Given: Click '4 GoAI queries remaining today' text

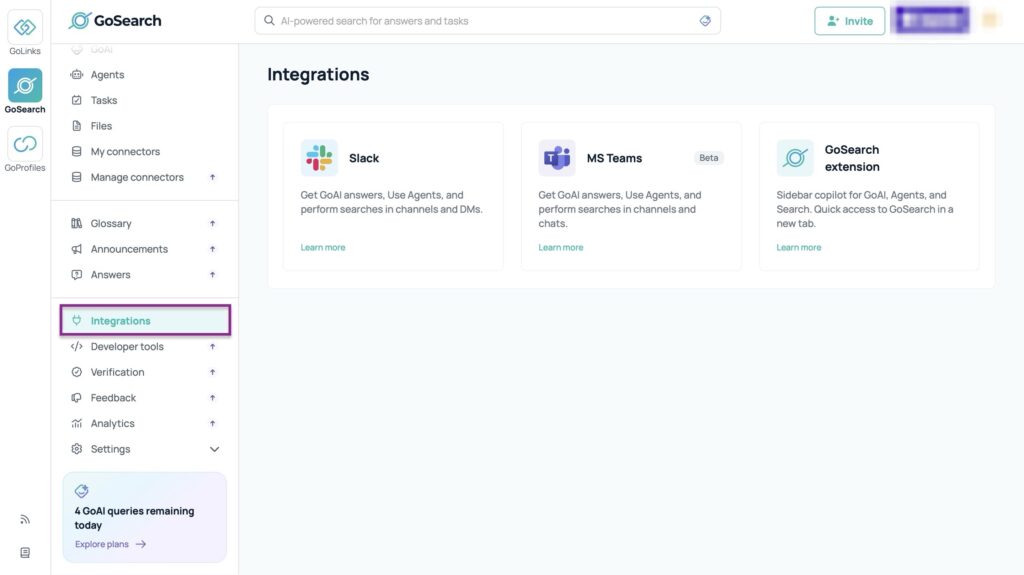Looking at the screenshot, I should click(134, 518).
